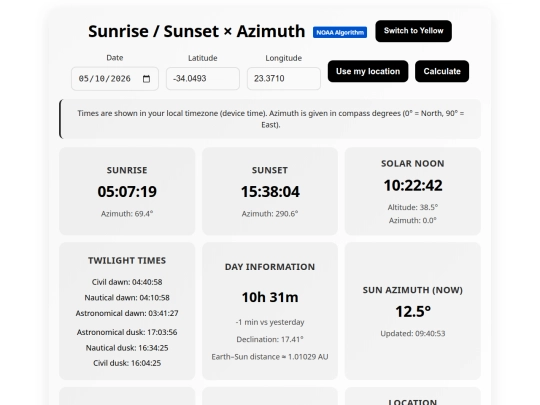Click the Calculate button
The height and width of the screenshot is (405, 540).
[x=442, y=71]
